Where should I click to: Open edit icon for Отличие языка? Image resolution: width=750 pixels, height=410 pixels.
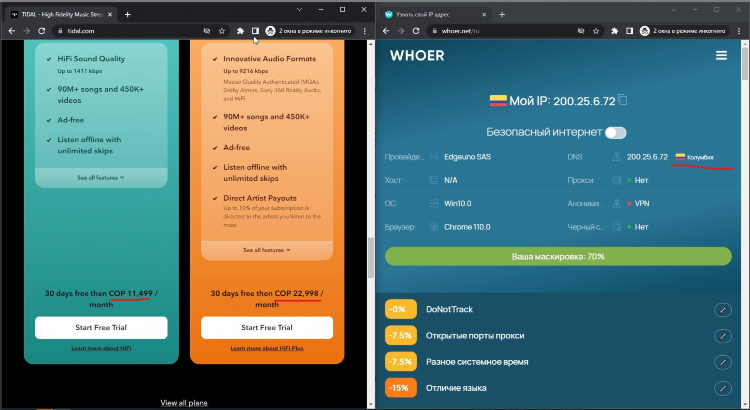tap(723, 388)
